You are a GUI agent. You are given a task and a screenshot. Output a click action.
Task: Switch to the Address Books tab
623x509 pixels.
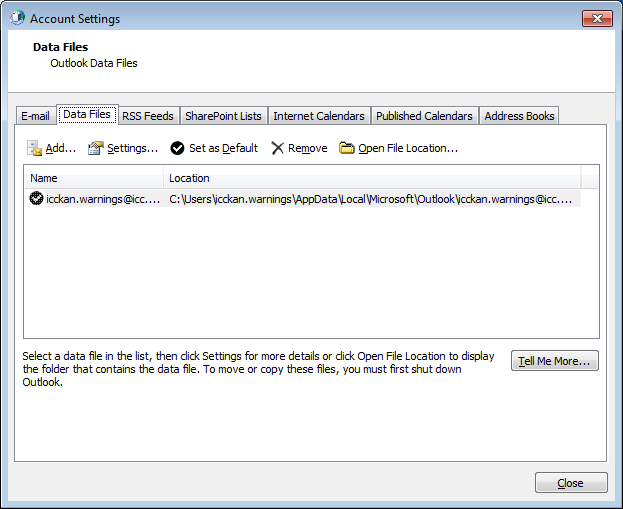(x=519, y=116)
